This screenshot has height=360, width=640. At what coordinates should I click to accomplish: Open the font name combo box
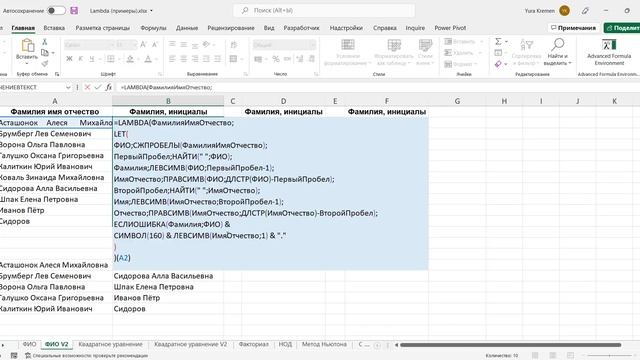pyautogui.click(x=88, y=44)
